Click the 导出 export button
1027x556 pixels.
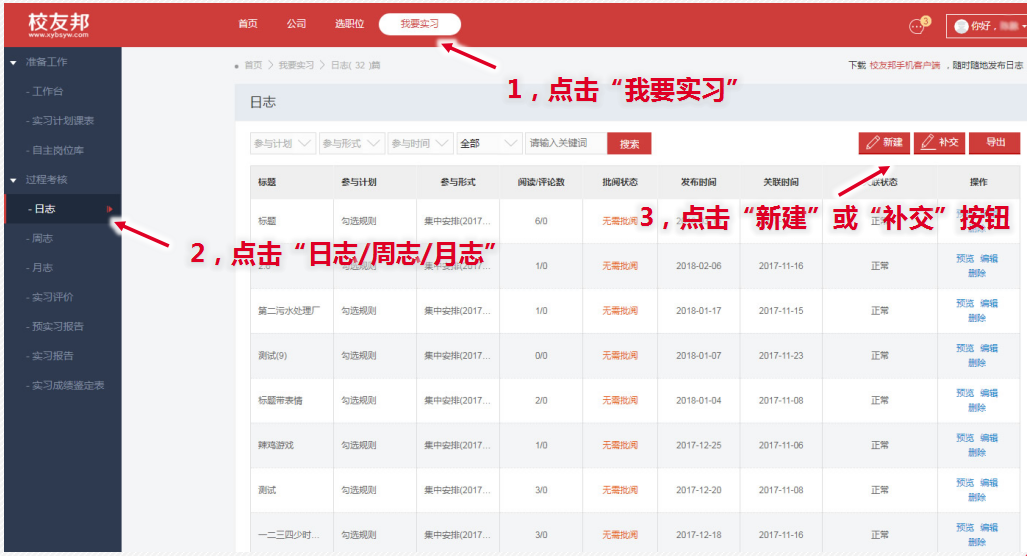pyautogui.click(x=995, y=143)
